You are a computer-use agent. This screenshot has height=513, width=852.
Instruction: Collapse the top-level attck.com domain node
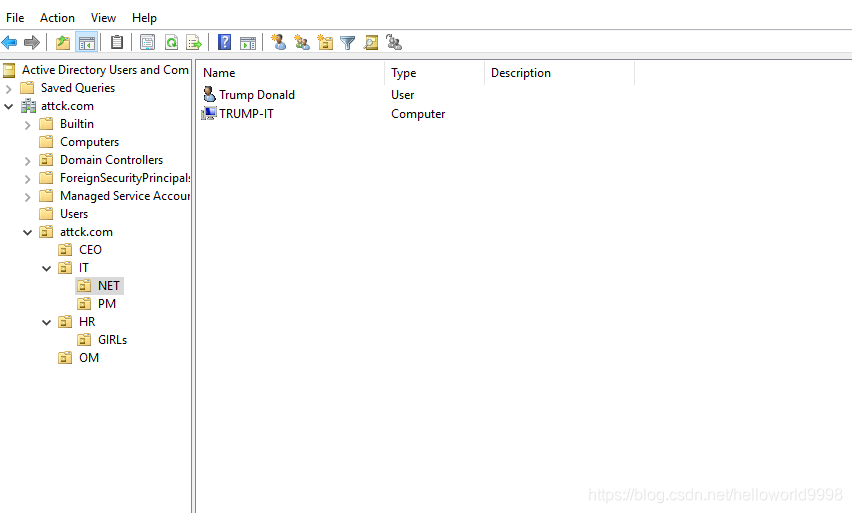tap(8, 106)
